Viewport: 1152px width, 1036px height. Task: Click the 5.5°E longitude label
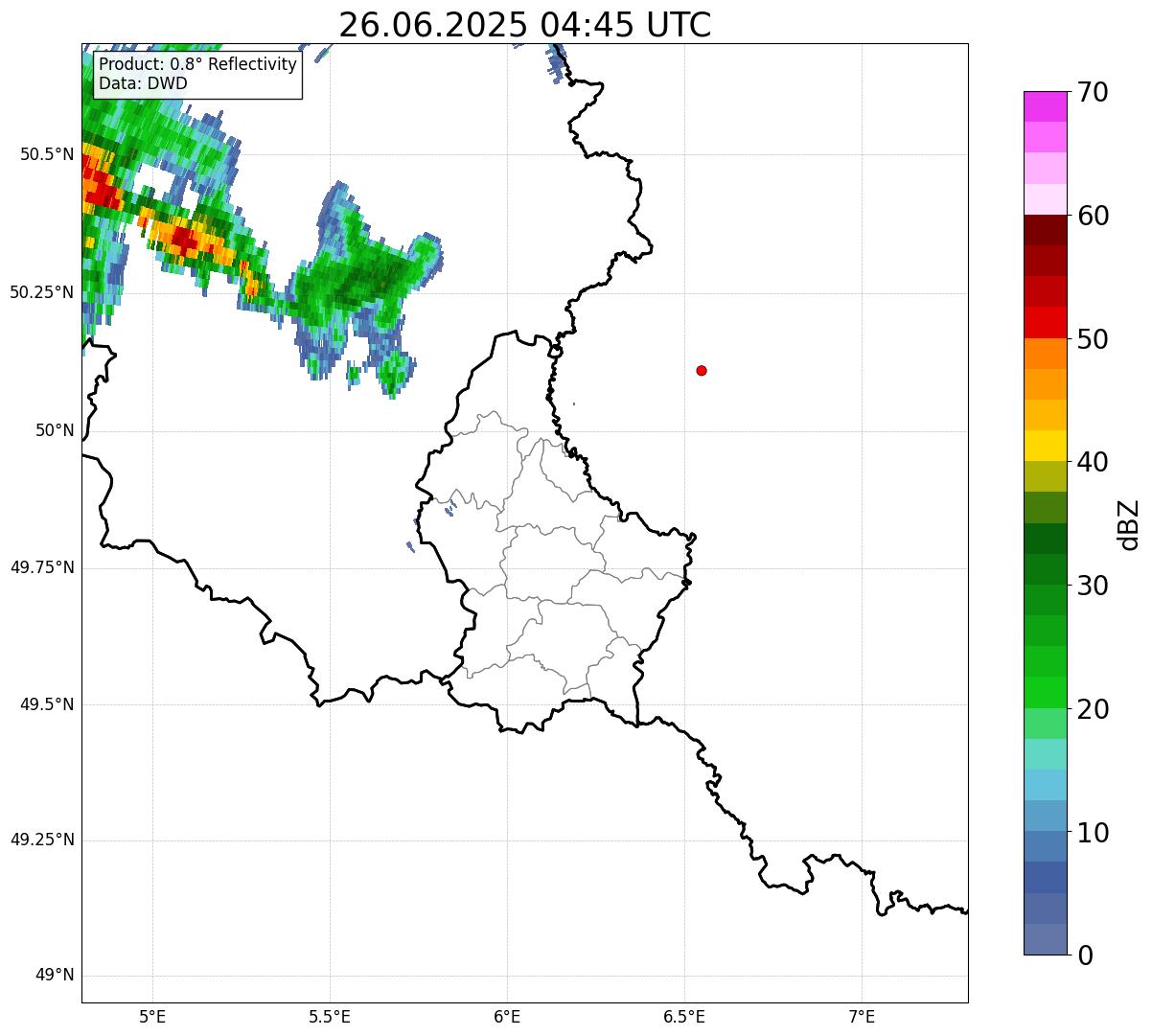point(331,1016)
